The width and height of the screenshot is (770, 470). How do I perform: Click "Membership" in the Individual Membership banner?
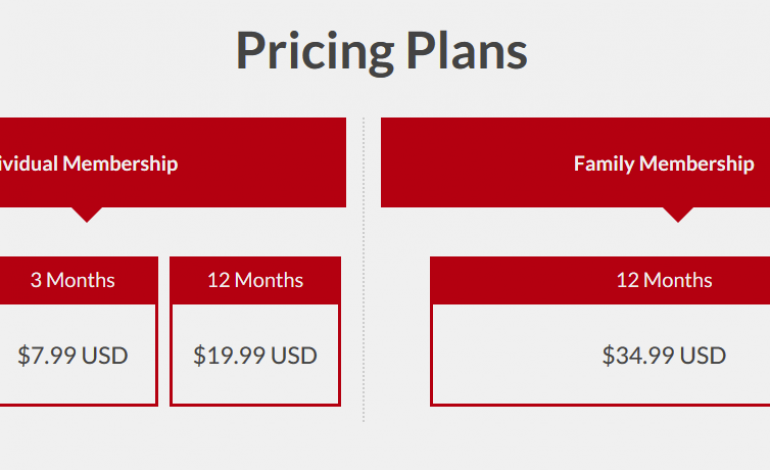tap(120, 163)
